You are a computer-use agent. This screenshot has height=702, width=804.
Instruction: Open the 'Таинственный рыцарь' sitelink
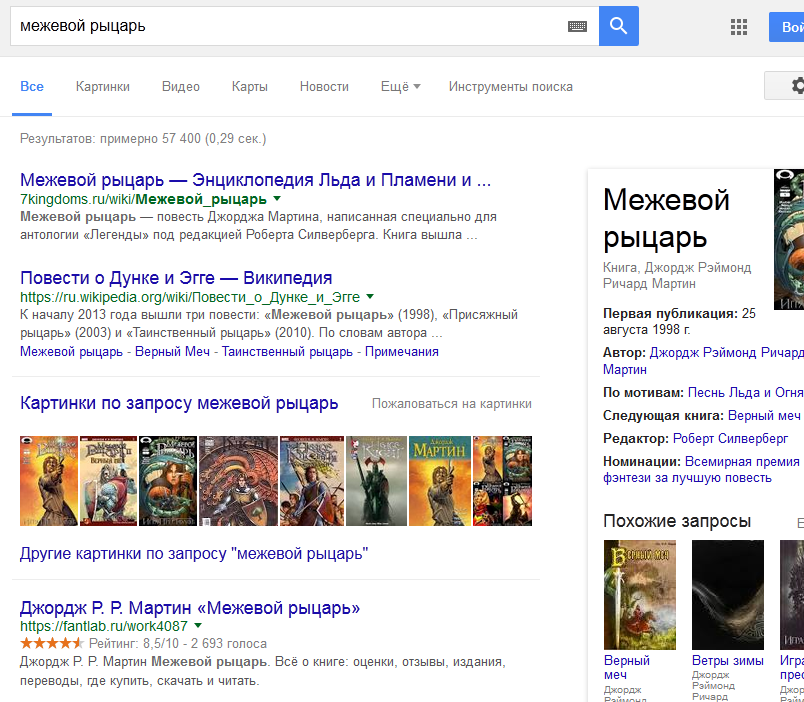(287, 352)
